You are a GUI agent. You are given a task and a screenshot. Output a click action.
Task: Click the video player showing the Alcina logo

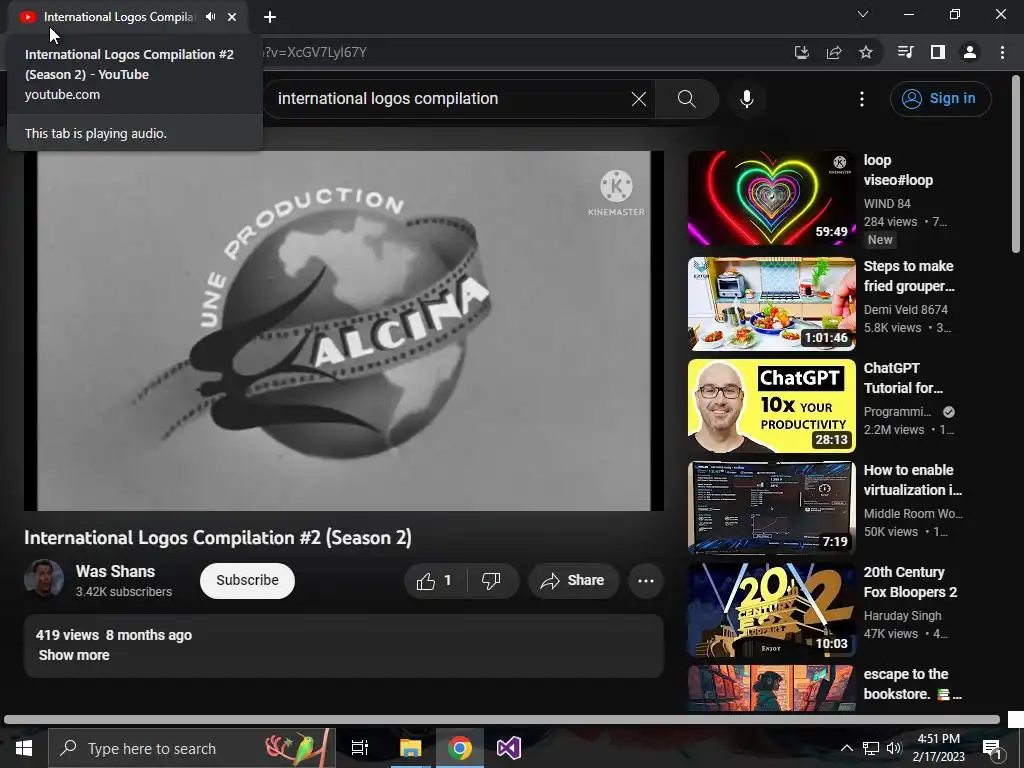pos(344,330)
